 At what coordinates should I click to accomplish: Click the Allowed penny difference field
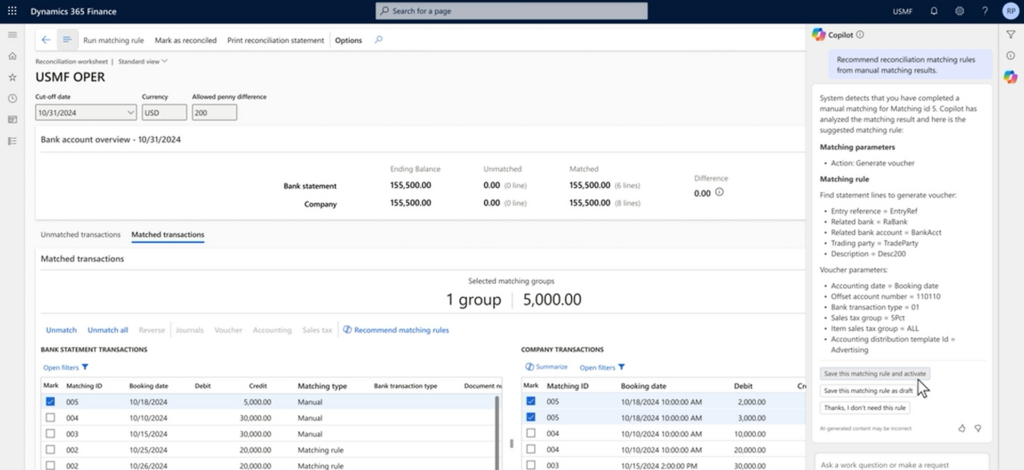click(214, 112)
